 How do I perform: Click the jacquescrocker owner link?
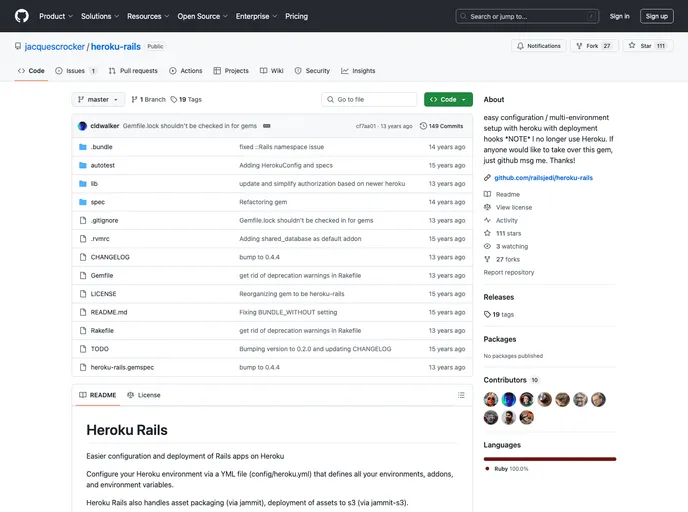click(x=54, y=47)
